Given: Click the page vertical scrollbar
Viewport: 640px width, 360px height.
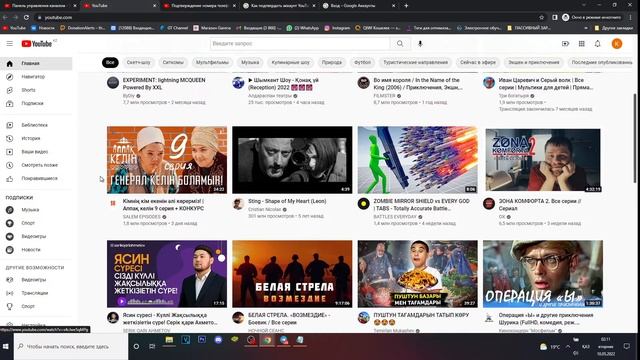Looking at the screenshot, I should [635, 139].
